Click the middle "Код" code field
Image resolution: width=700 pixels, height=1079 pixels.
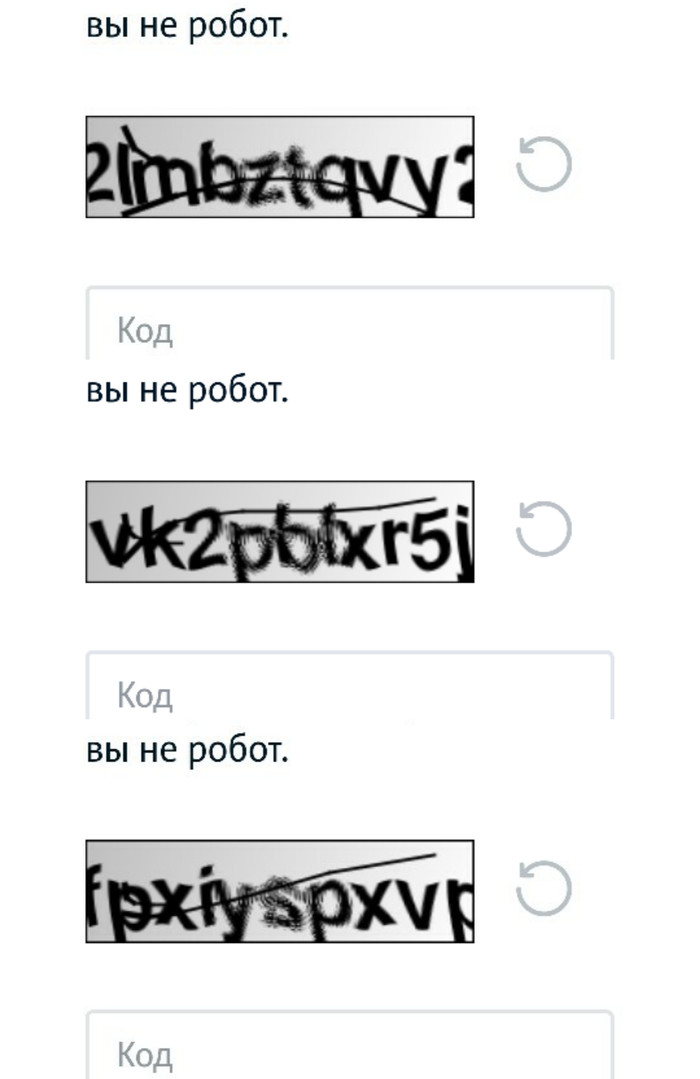[x=350, y=690]
